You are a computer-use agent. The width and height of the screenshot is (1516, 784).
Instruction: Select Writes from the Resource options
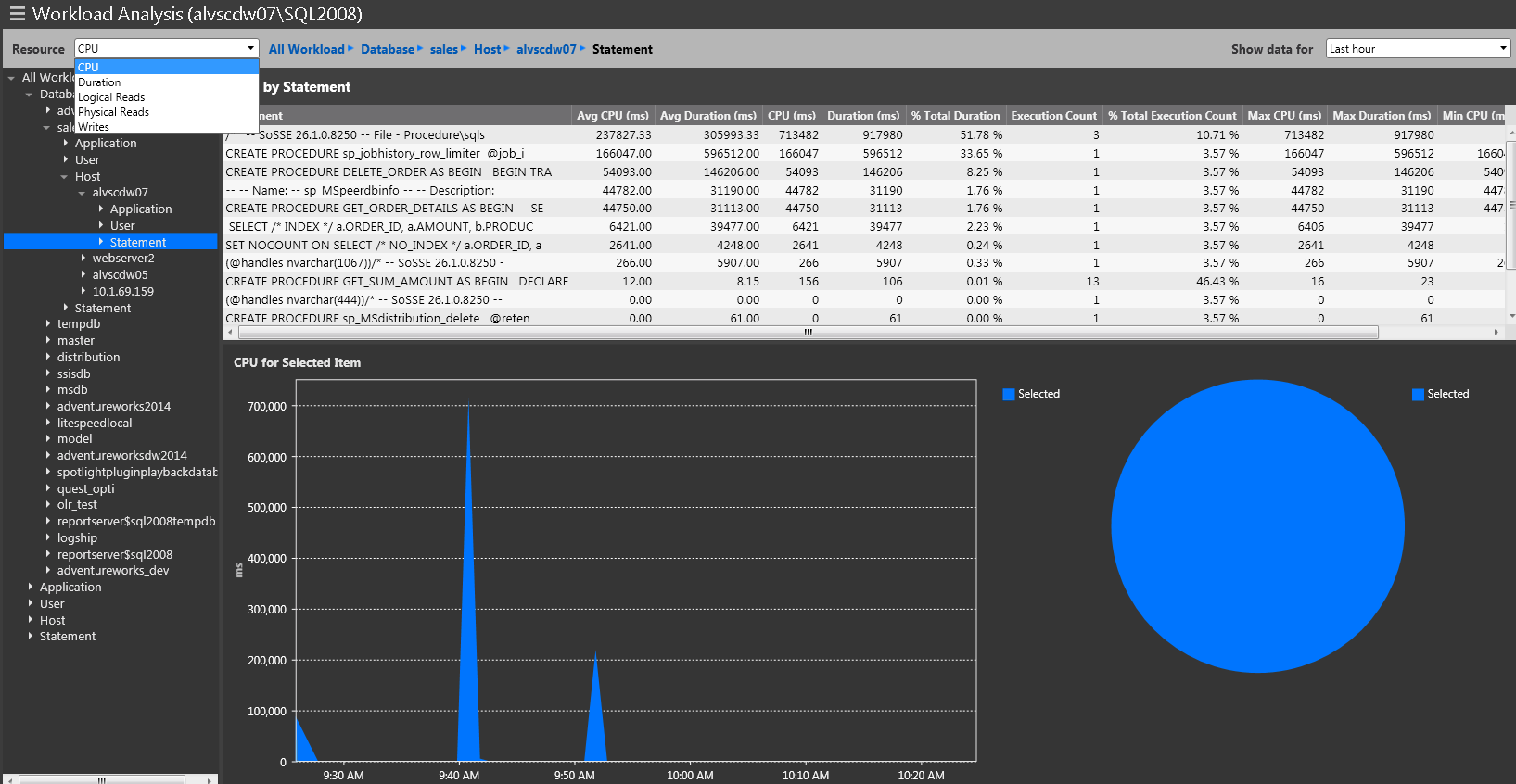click(94, 127)
